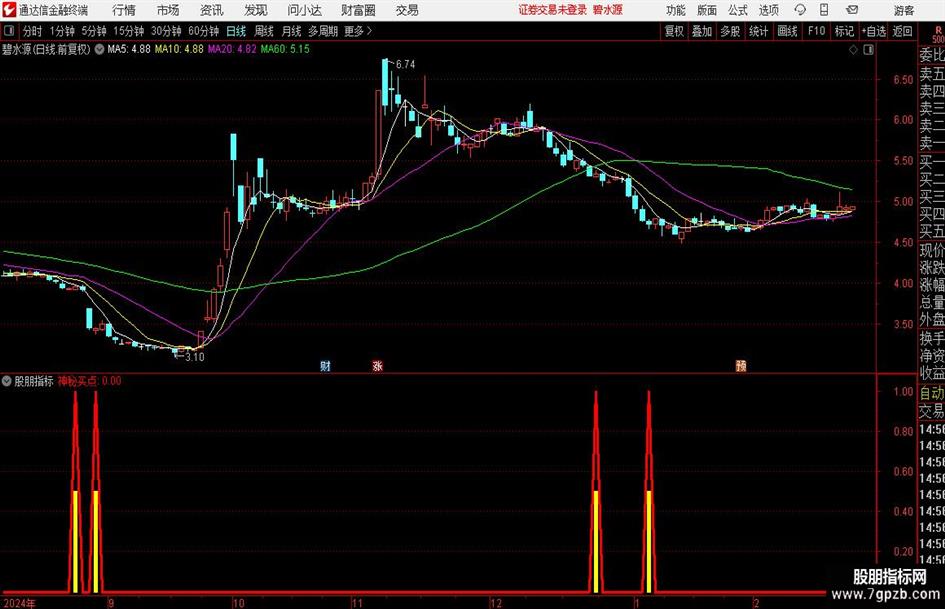Switch to 60分钟 period tab

[x=204, y=31]
